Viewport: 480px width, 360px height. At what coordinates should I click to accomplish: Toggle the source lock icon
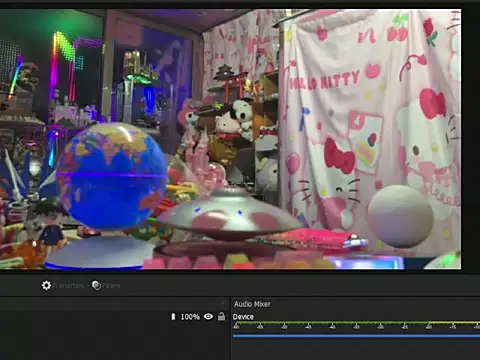(x=221, y=316)
